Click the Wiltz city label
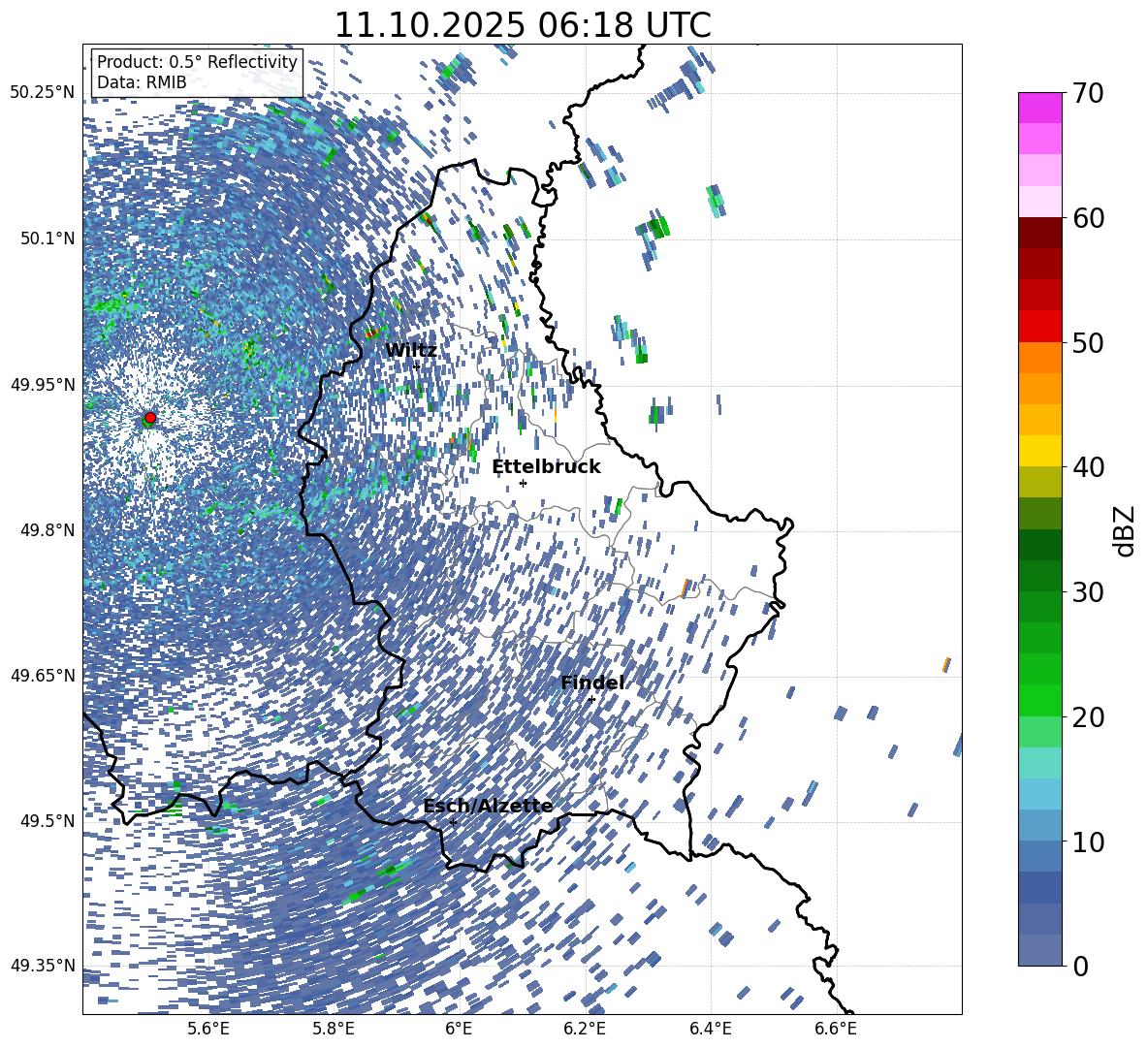The height and width of the screenshot is (1048, 1148). [x=411, y=350]
